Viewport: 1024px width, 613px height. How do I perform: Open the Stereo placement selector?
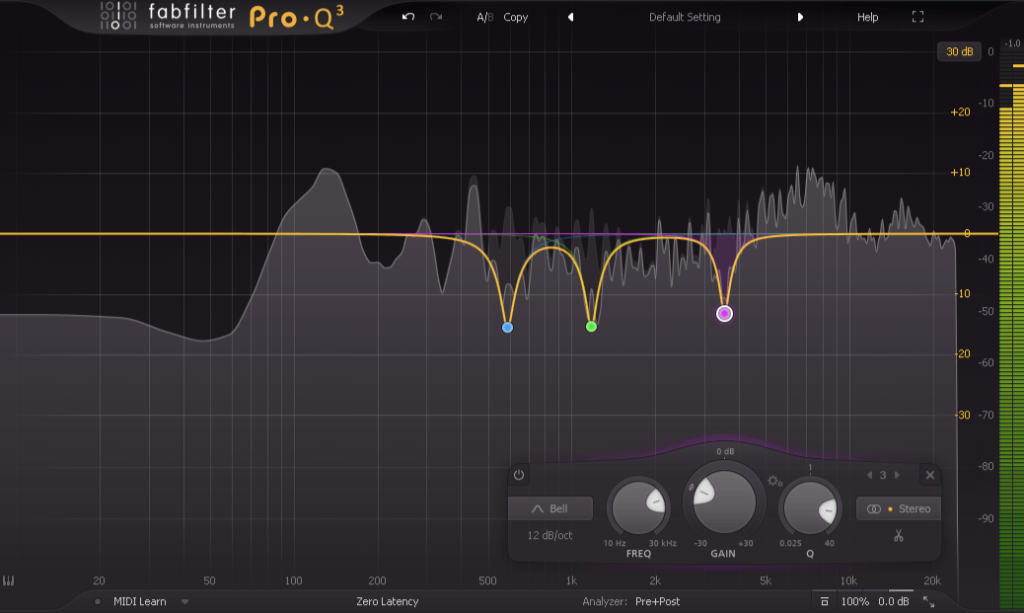tap(899, 509)
